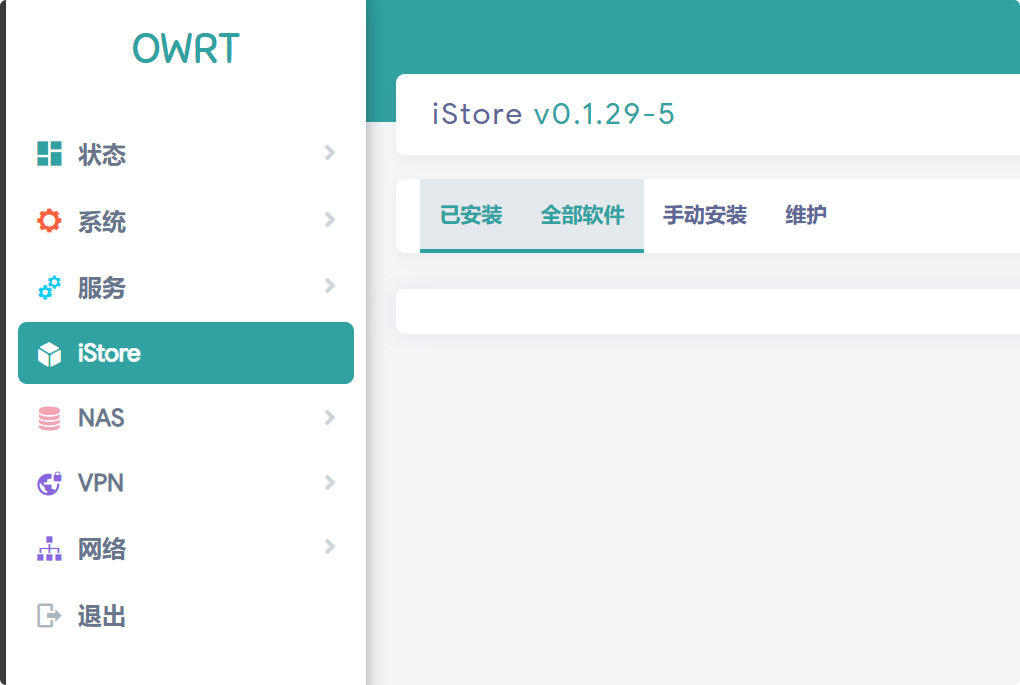1020x685 pixels.
Task: Click the iStore v0.1.29-5 title
Action: [x=553, y=115]
